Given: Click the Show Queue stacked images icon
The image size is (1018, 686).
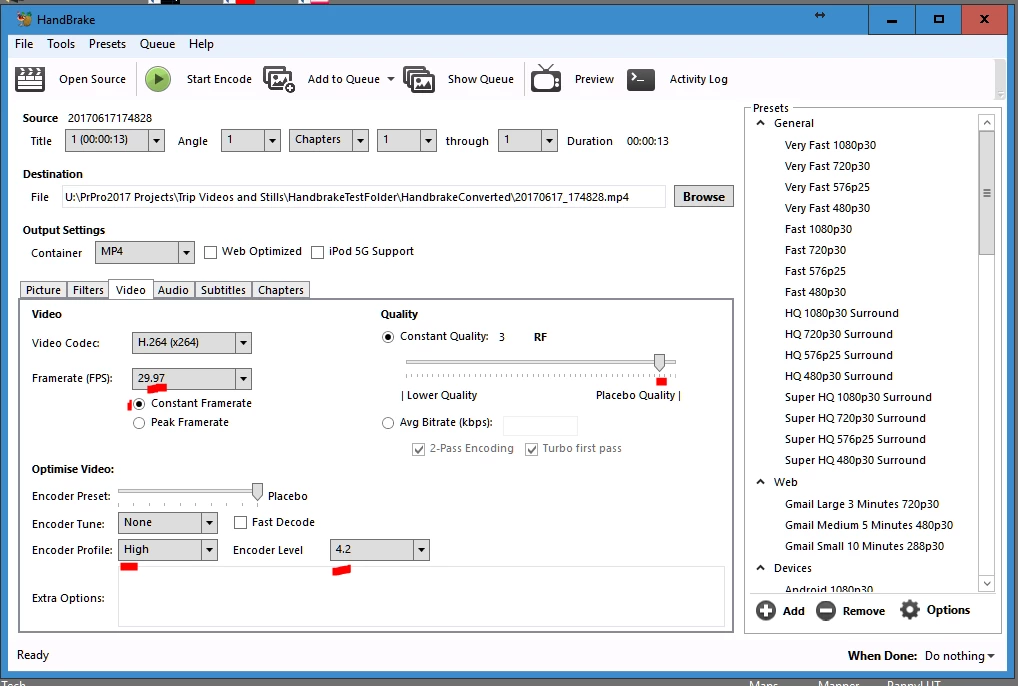Looking at the screenshot, I should tap(419, 79).
